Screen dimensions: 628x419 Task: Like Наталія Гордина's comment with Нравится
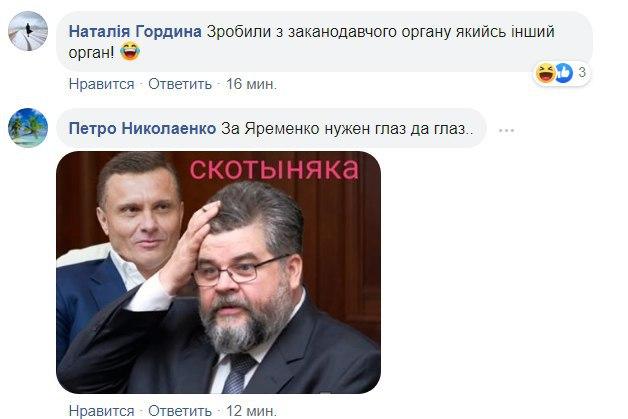pos(101,84)
